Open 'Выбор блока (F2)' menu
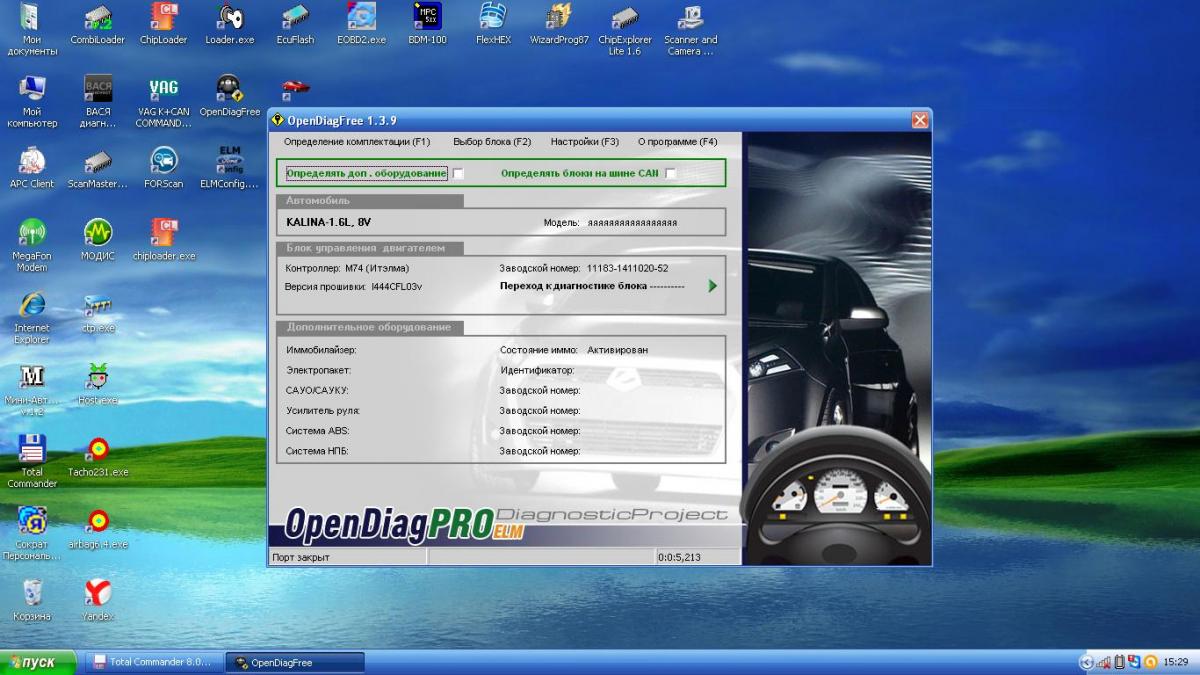 (x=492, y=142)
